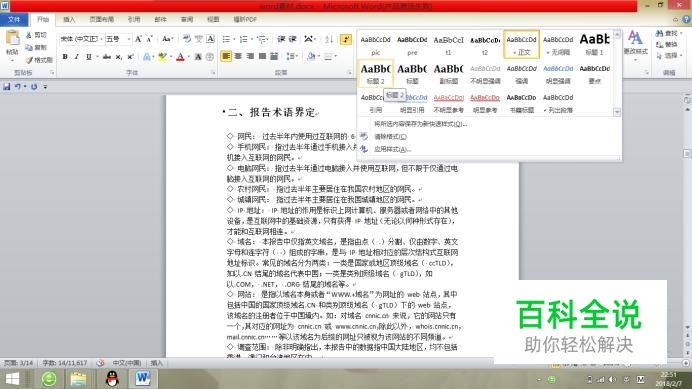
Task: Decrease font size with Shrink Font icon
Action: (150, 39)
